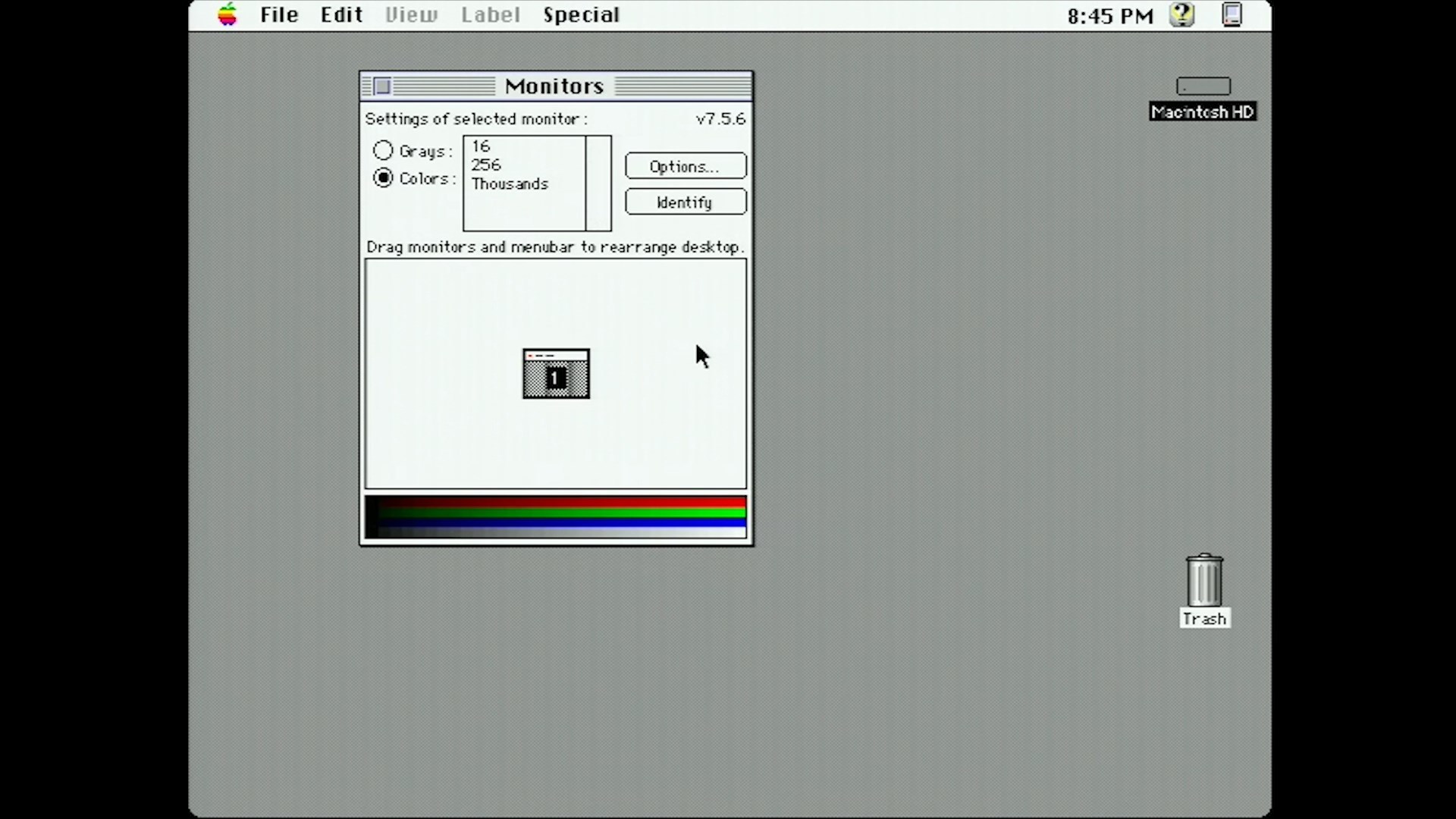Open the Edit menu

point(341,14)
